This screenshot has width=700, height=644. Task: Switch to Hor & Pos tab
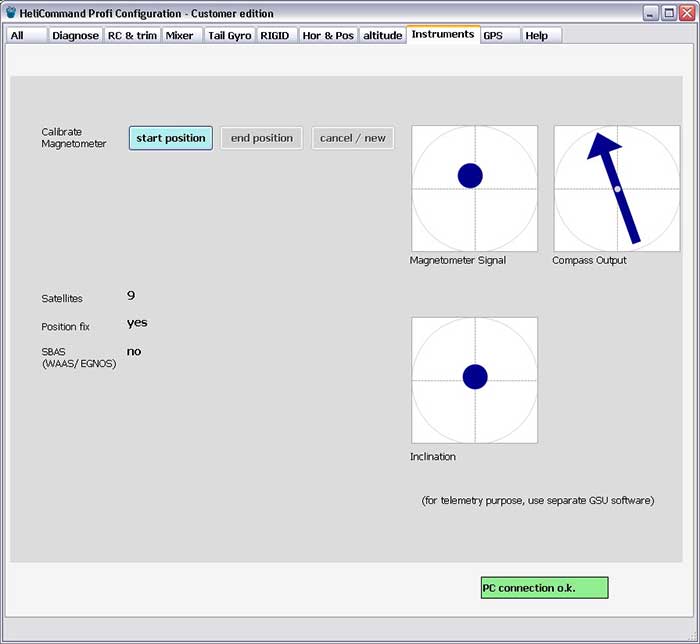[x=328, y=35]
